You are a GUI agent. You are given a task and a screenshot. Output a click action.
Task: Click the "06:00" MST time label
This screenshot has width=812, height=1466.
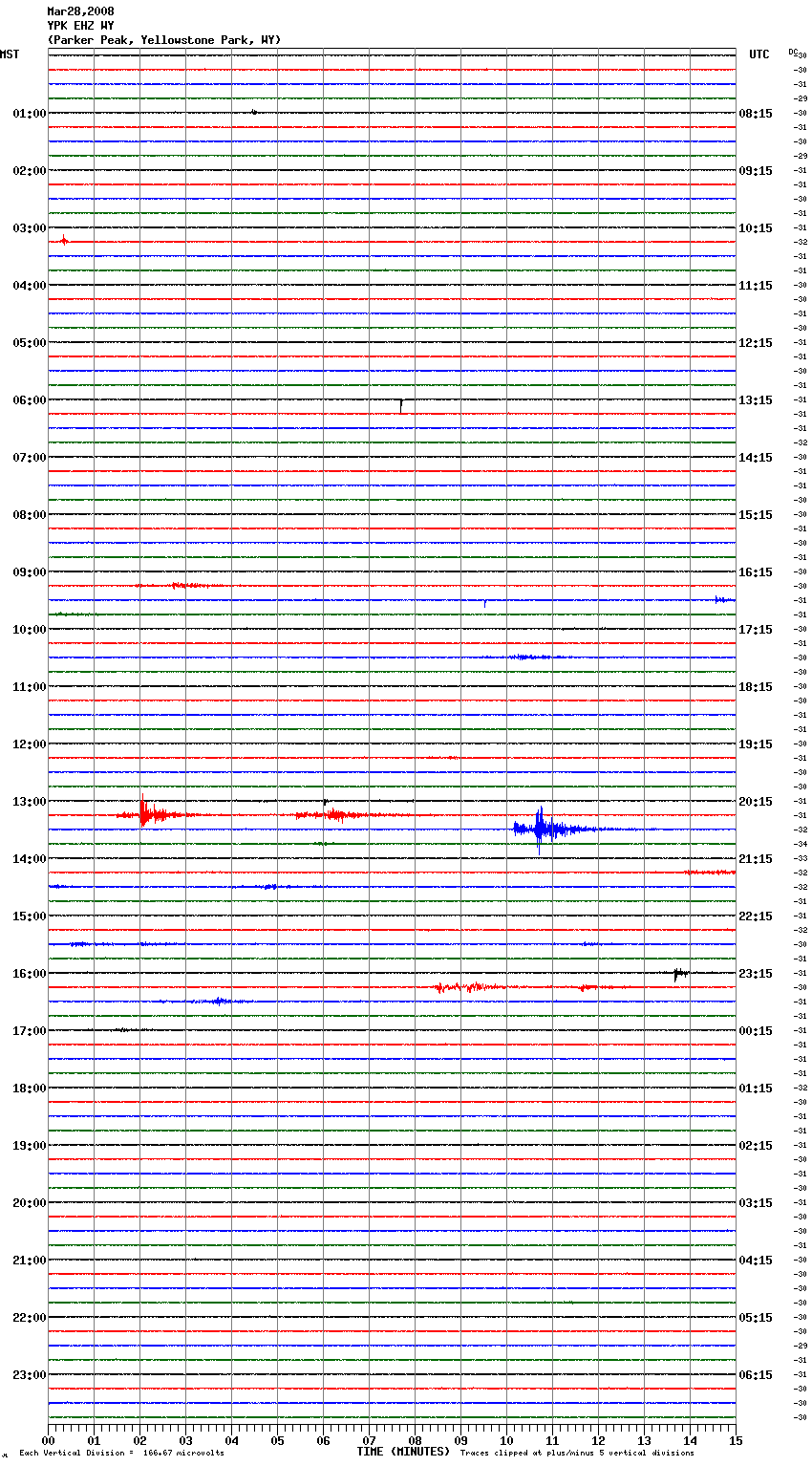point(30,400)
